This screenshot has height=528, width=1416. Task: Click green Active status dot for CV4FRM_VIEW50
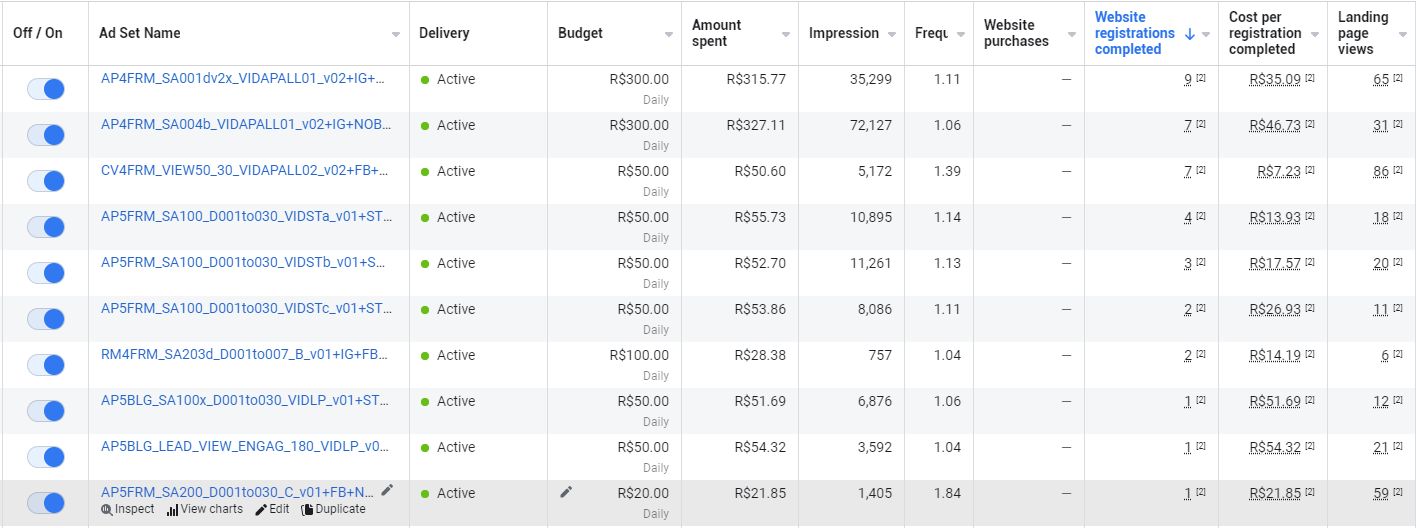pos(425,172)
